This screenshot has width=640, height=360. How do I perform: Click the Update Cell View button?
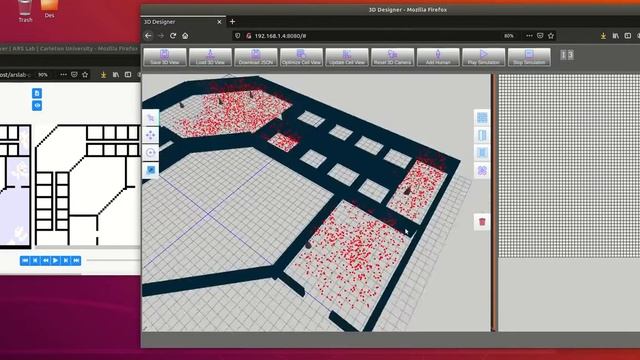[347, 57]
